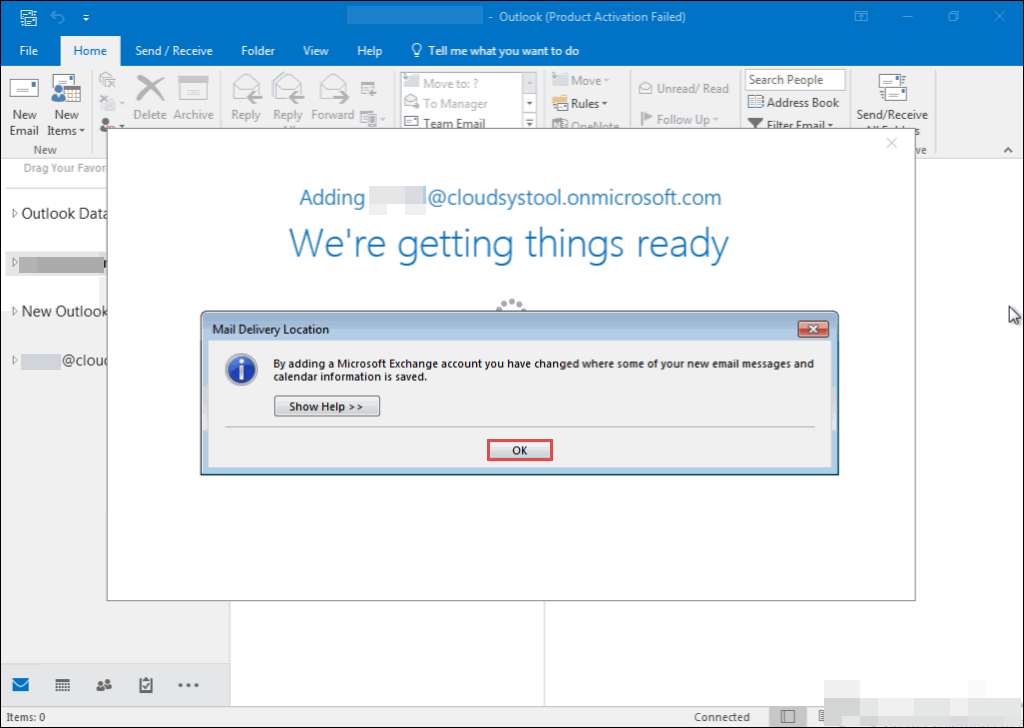Toggle Unread/ Read status
This screenshot has height=728, width=1024.
pos(683,89)
